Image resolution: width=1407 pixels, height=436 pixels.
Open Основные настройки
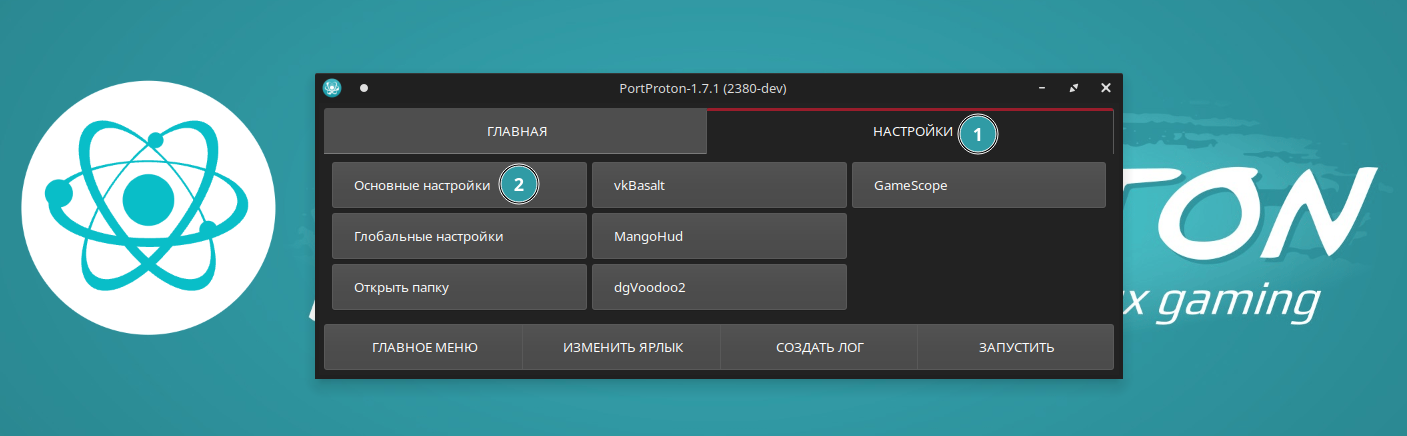(459, 185)
